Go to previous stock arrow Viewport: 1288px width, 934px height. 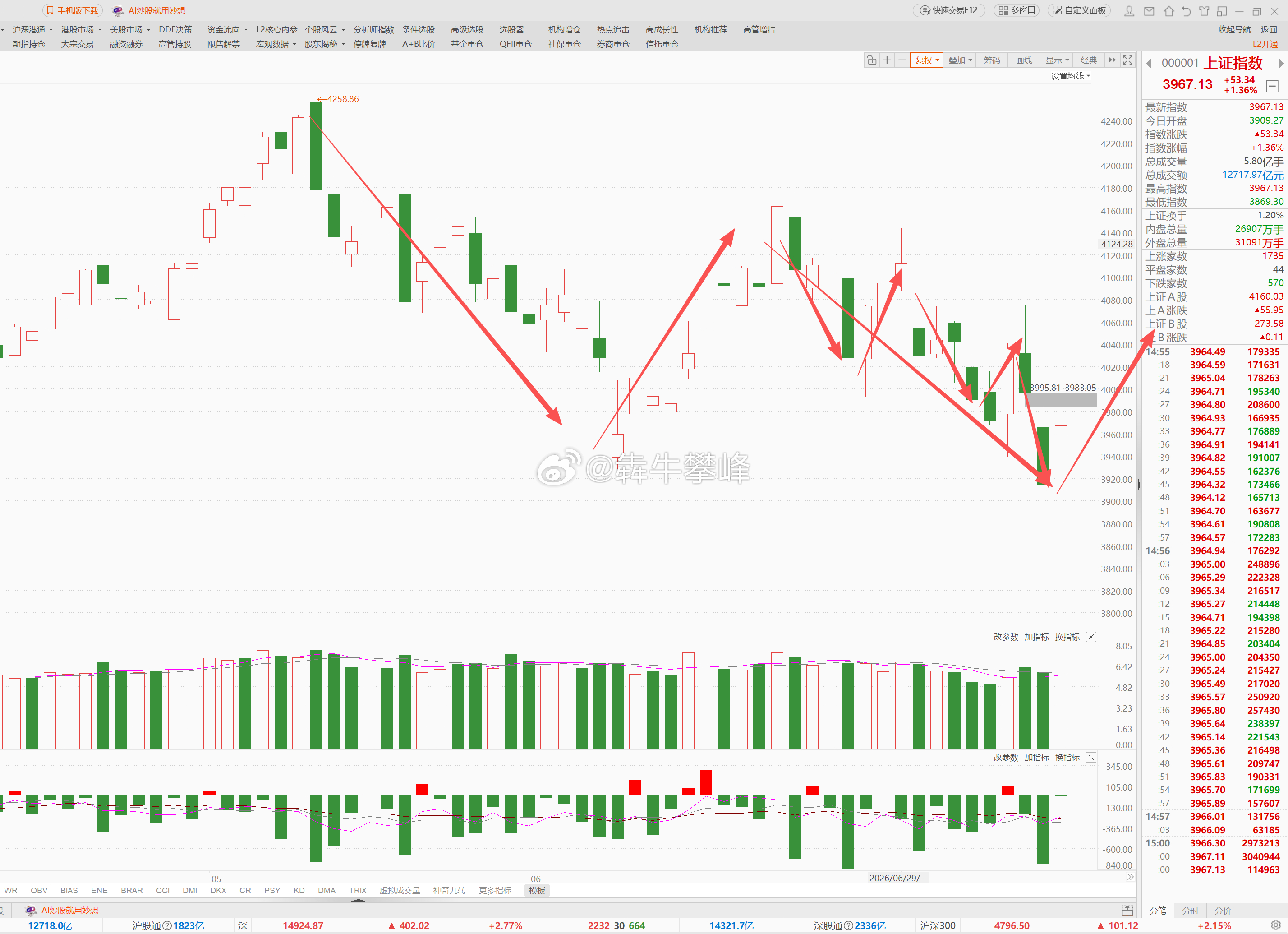pyautogui.click(x=1149, y=63)
